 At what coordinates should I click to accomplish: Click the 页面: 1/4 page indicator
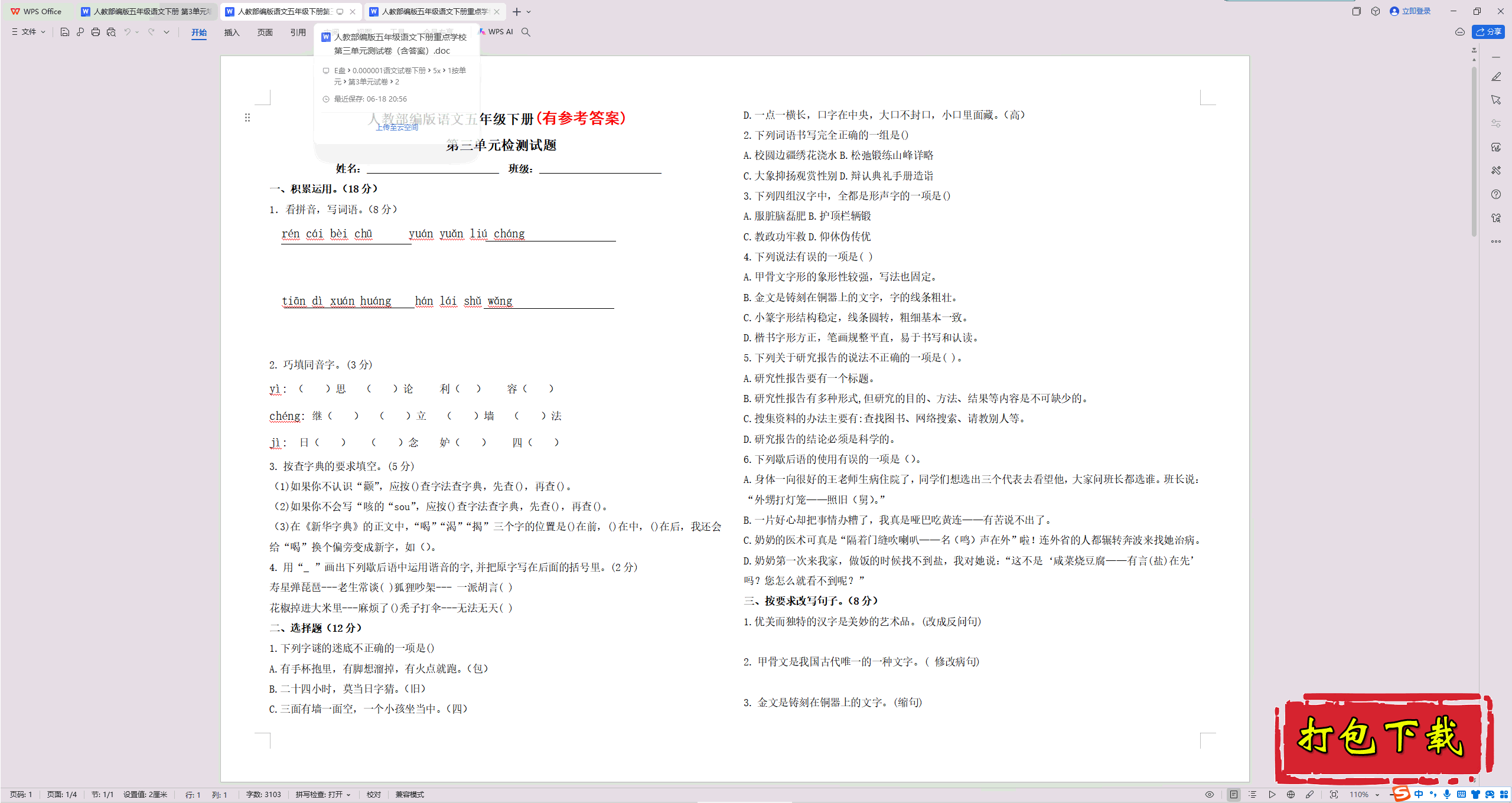point(62,795)
